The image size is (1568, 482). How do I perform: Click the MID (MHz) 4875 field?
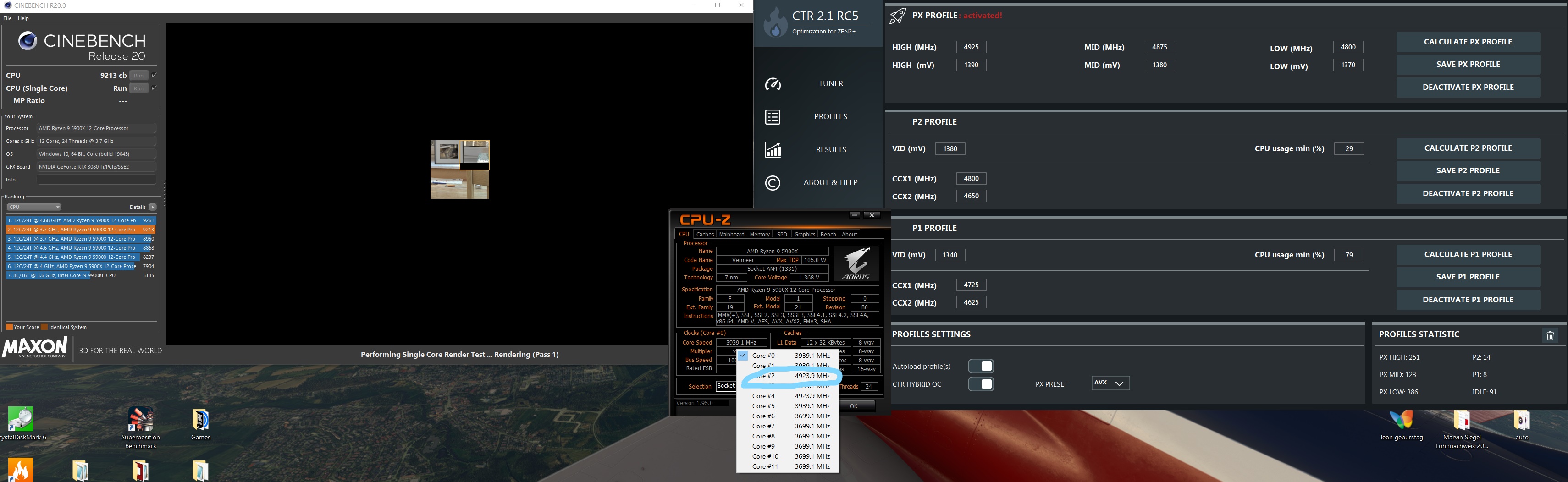(x=1159, y=48)
